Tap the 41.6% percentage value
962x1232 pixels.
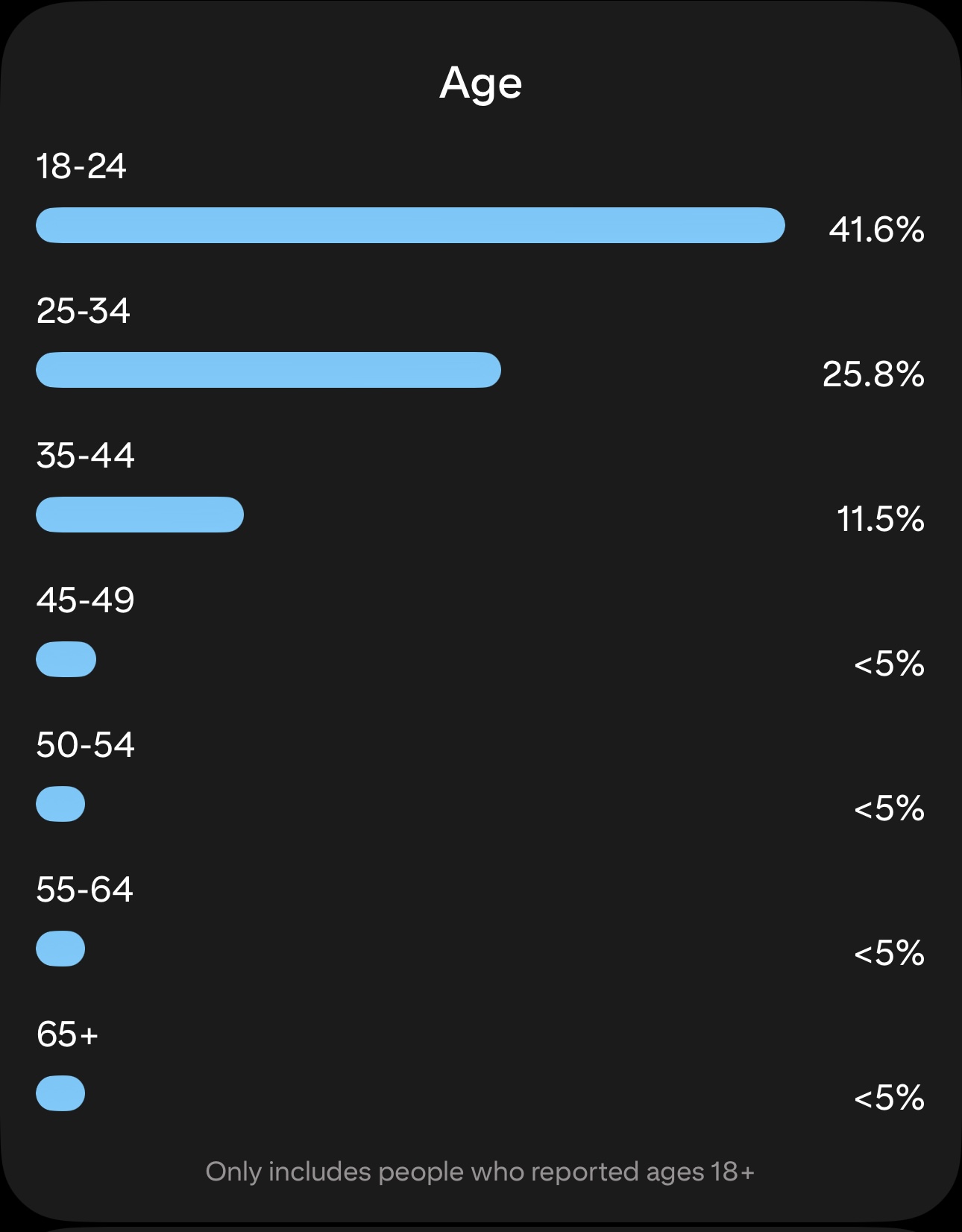pyautogui.click(x=876, y=230)
